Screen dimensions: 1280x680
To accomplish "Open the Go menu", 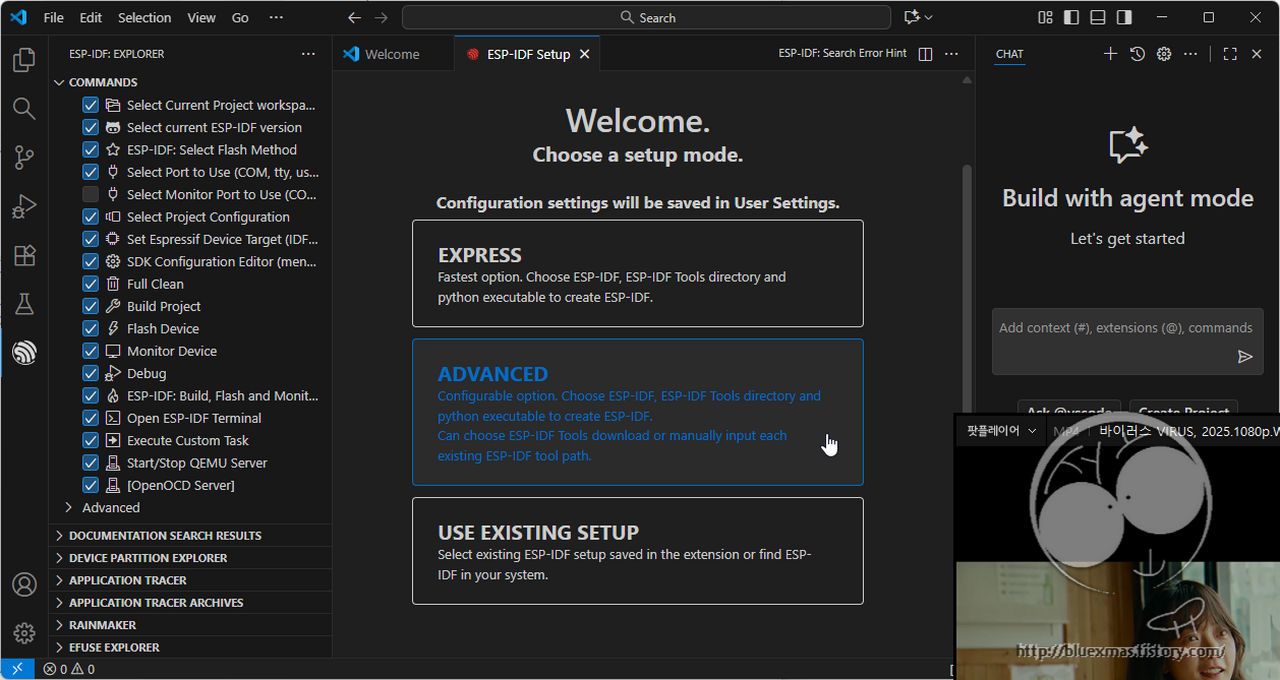I will click(x=240, y=17).
